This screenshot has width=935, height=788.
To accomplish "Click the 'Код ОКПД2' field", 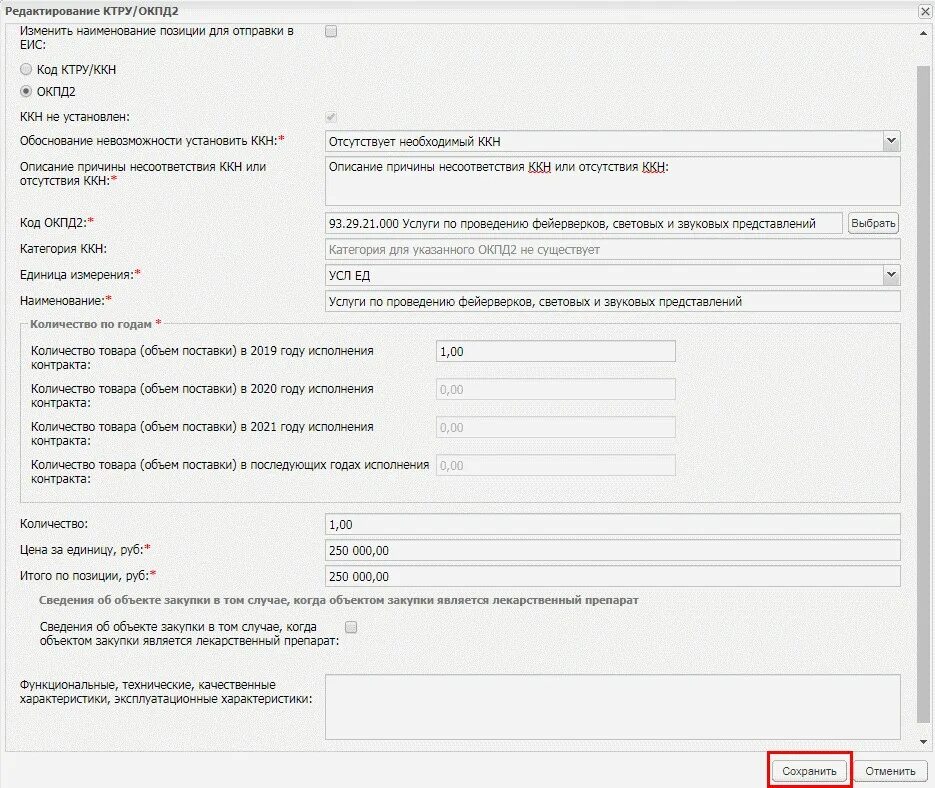I will (583, 224).
